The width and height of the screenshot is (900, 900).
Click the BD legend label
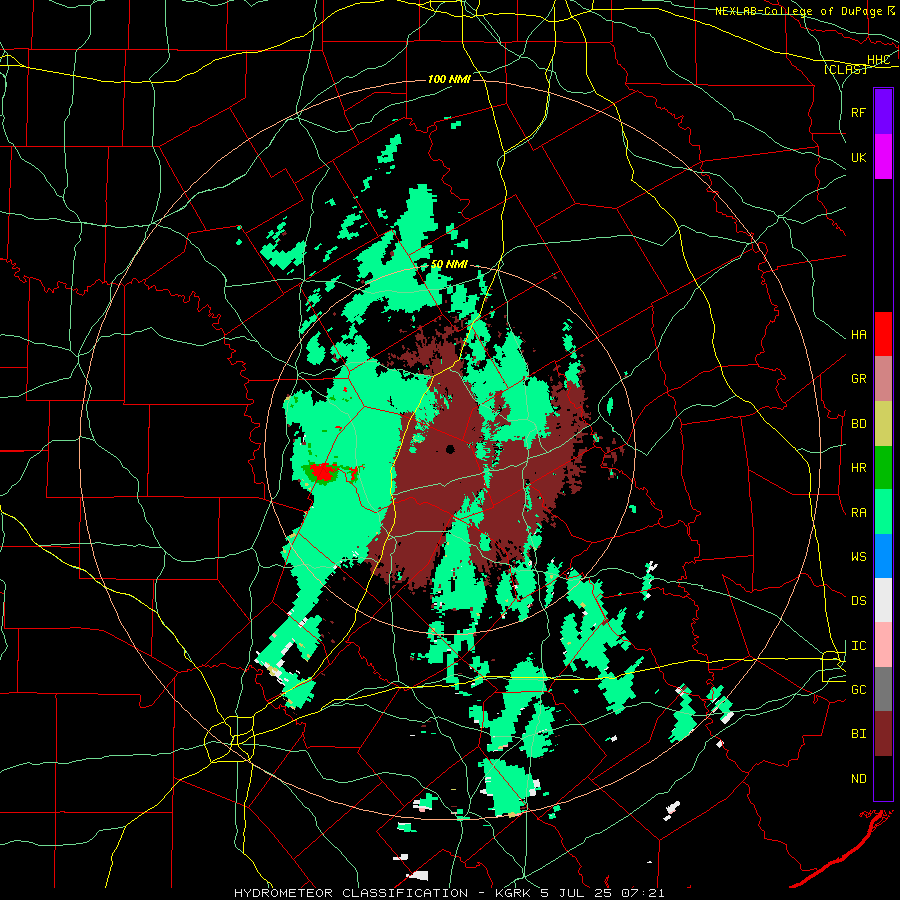tap(858, 424)
